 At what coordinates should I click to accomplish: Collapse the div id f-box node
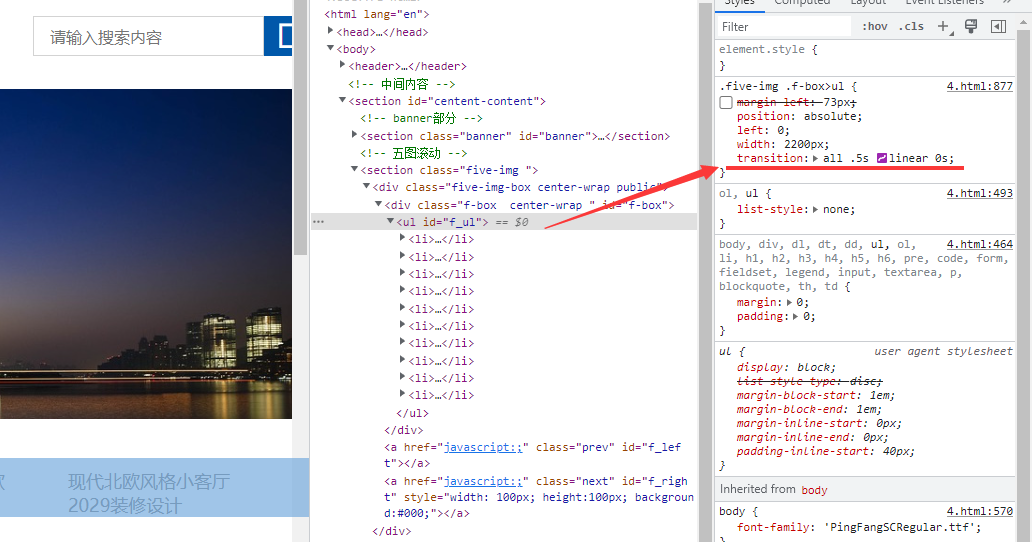(x=378, y=204)
